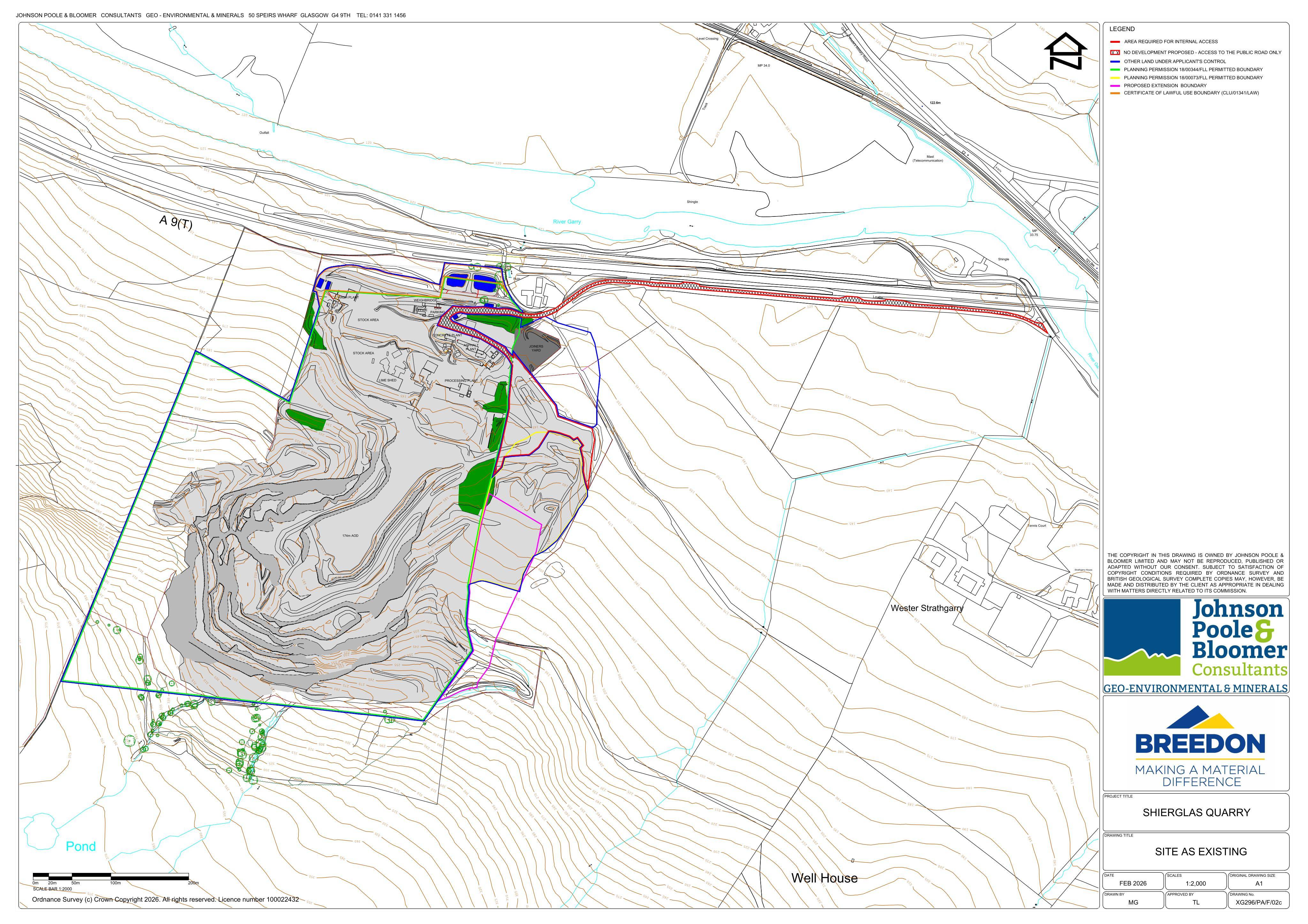Viewport: 1308px width, 924px height.
Task: Click 'PROPOSED EXTENSION BOUNDARY' legend text
Action: click(x=1165, y=86)
